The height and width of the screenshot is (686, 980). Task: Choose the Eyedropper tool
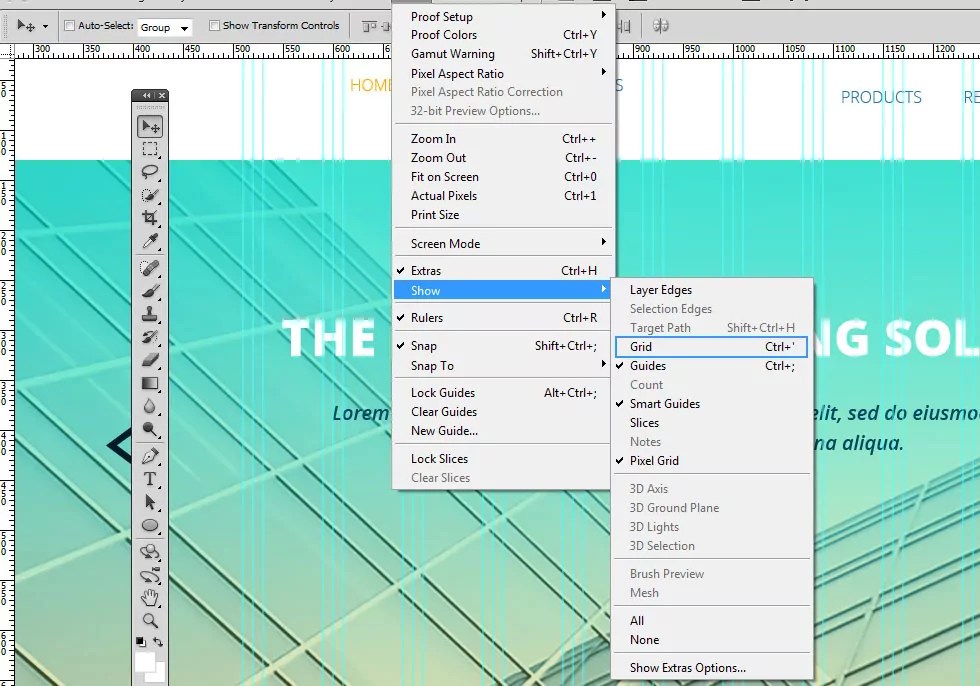coord(150,240)
